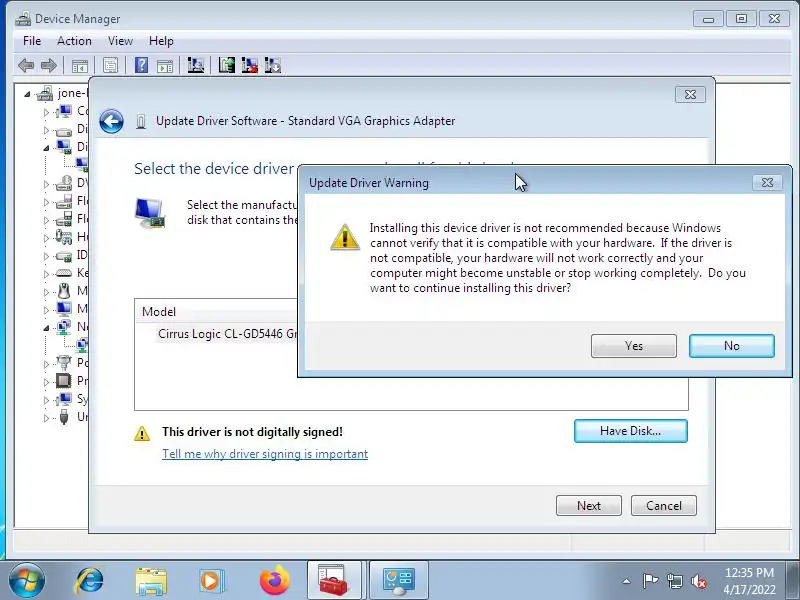Select the USB controllers plug icon

pos(64,417)
